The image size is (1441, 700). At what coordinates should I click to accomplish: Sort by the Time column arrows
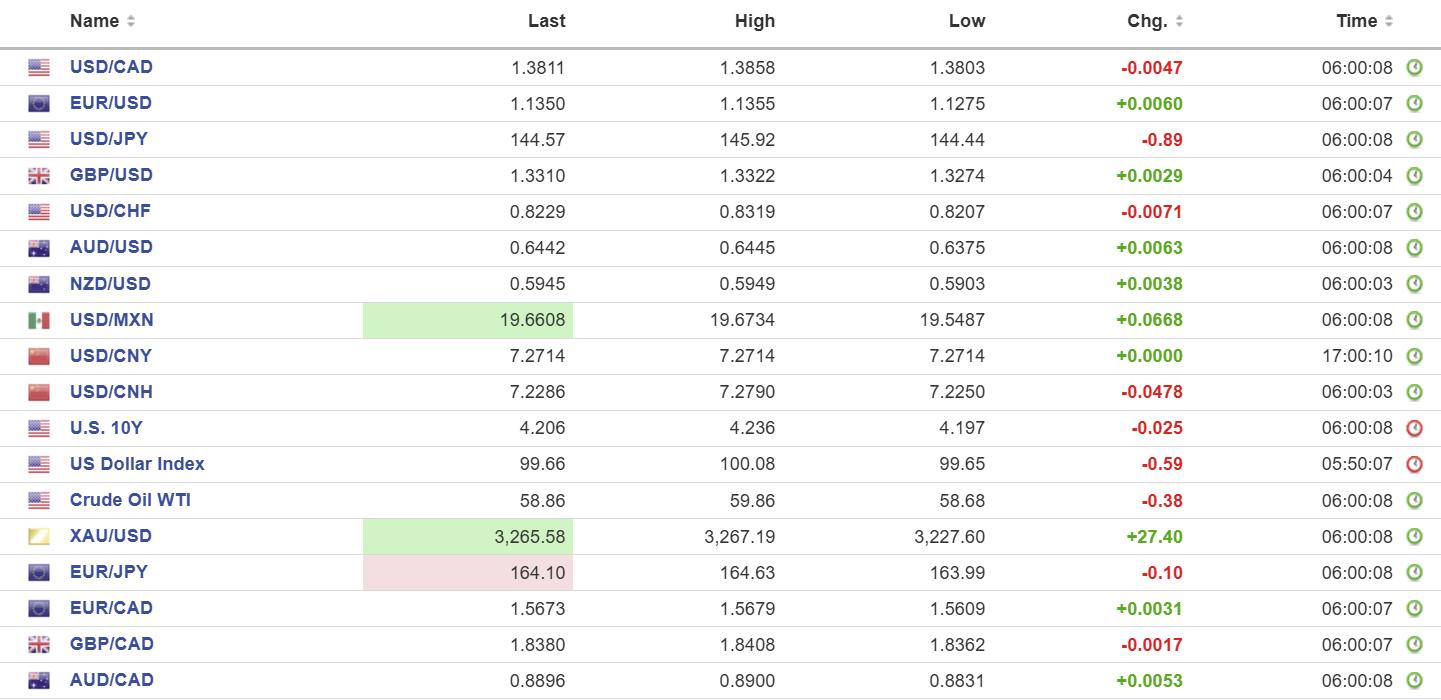[x=1389, y=22]
